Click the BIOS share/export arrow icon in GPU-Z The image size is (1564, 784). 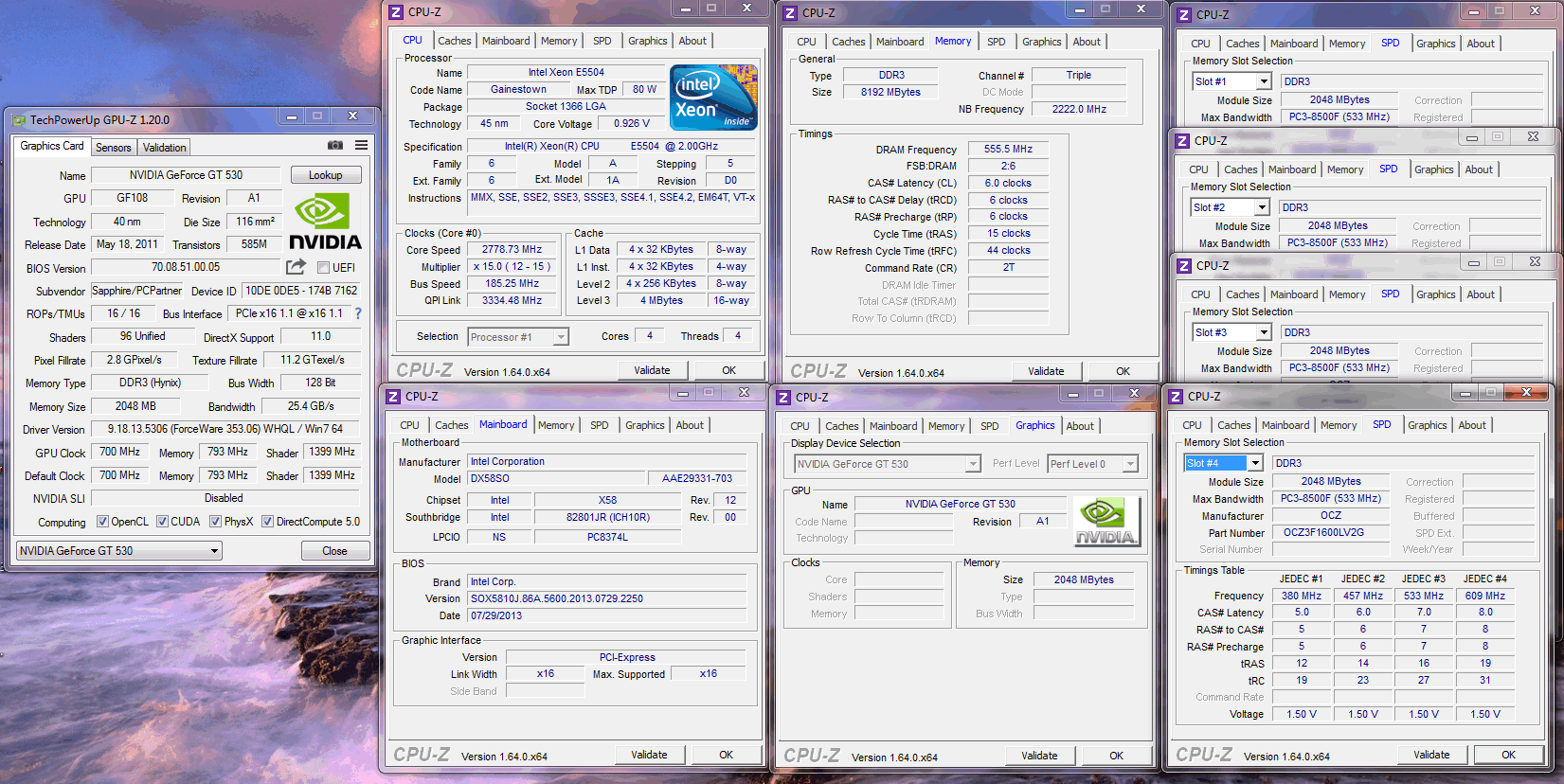click(297, 267)
